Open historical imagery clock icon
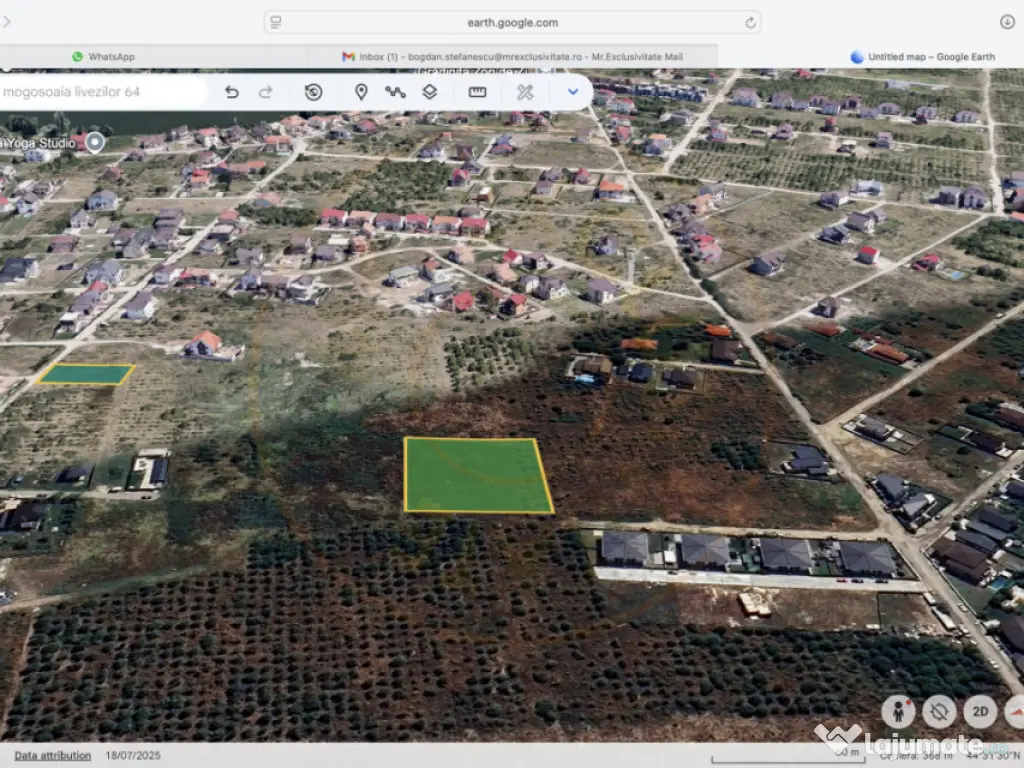1024x768 pixels. click(x=313, y=92)
